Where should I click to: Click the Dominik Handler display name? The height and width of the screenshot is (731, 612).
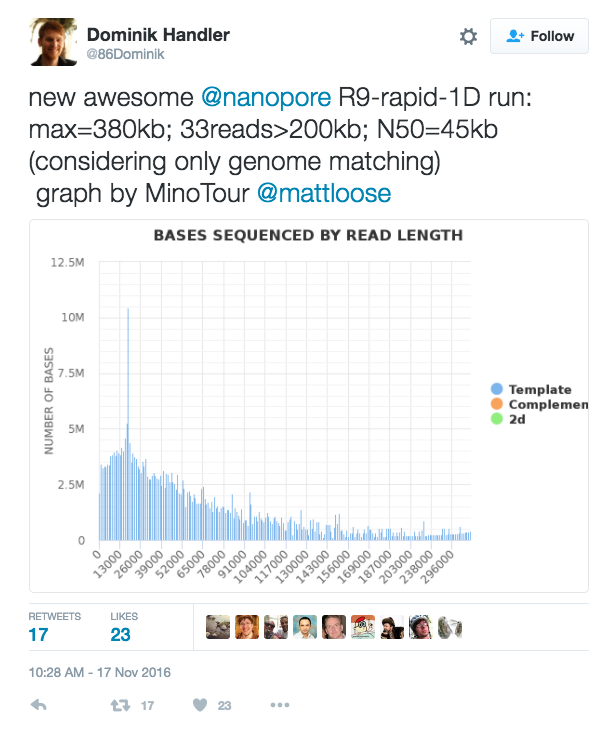(158, 35)
